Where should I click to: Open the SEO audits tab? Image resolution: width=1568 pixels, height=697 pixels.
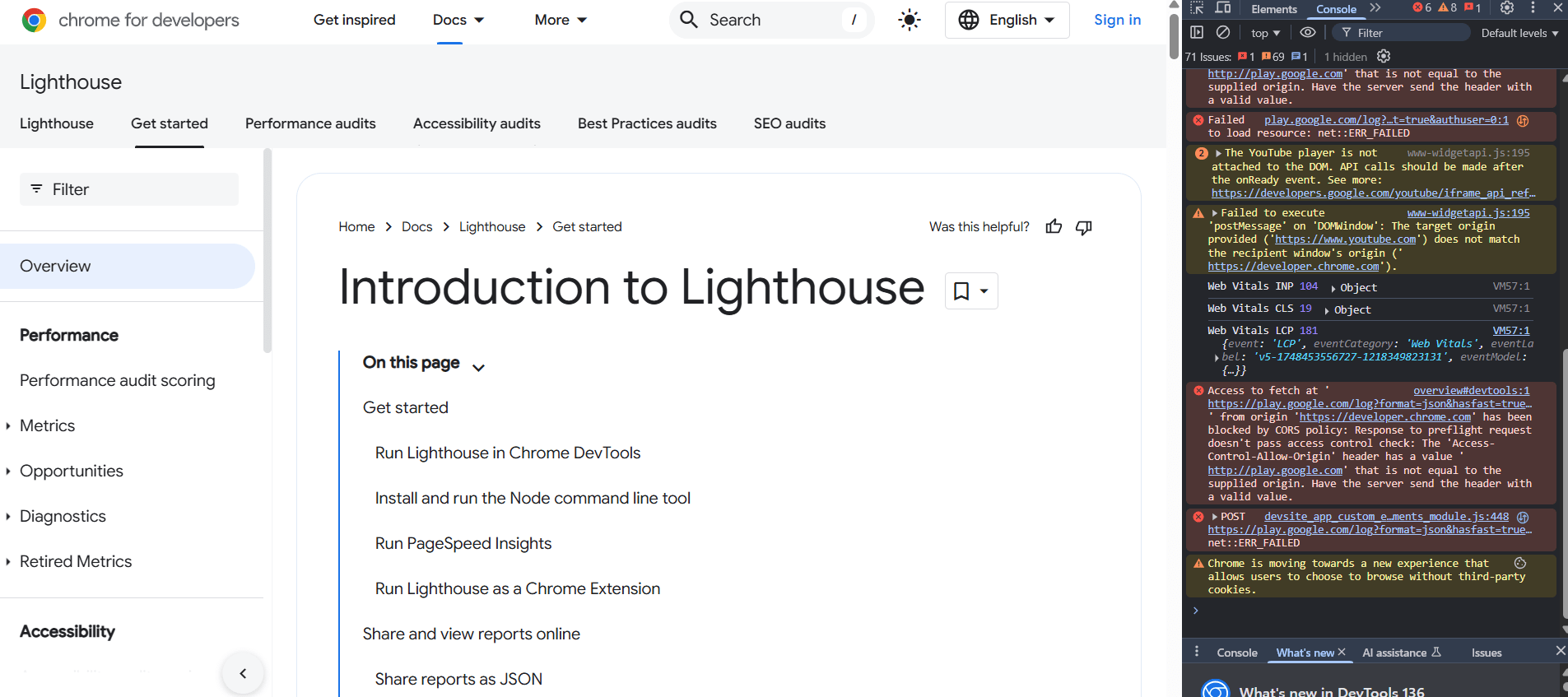pyautogui.click(x=789, y=123)
